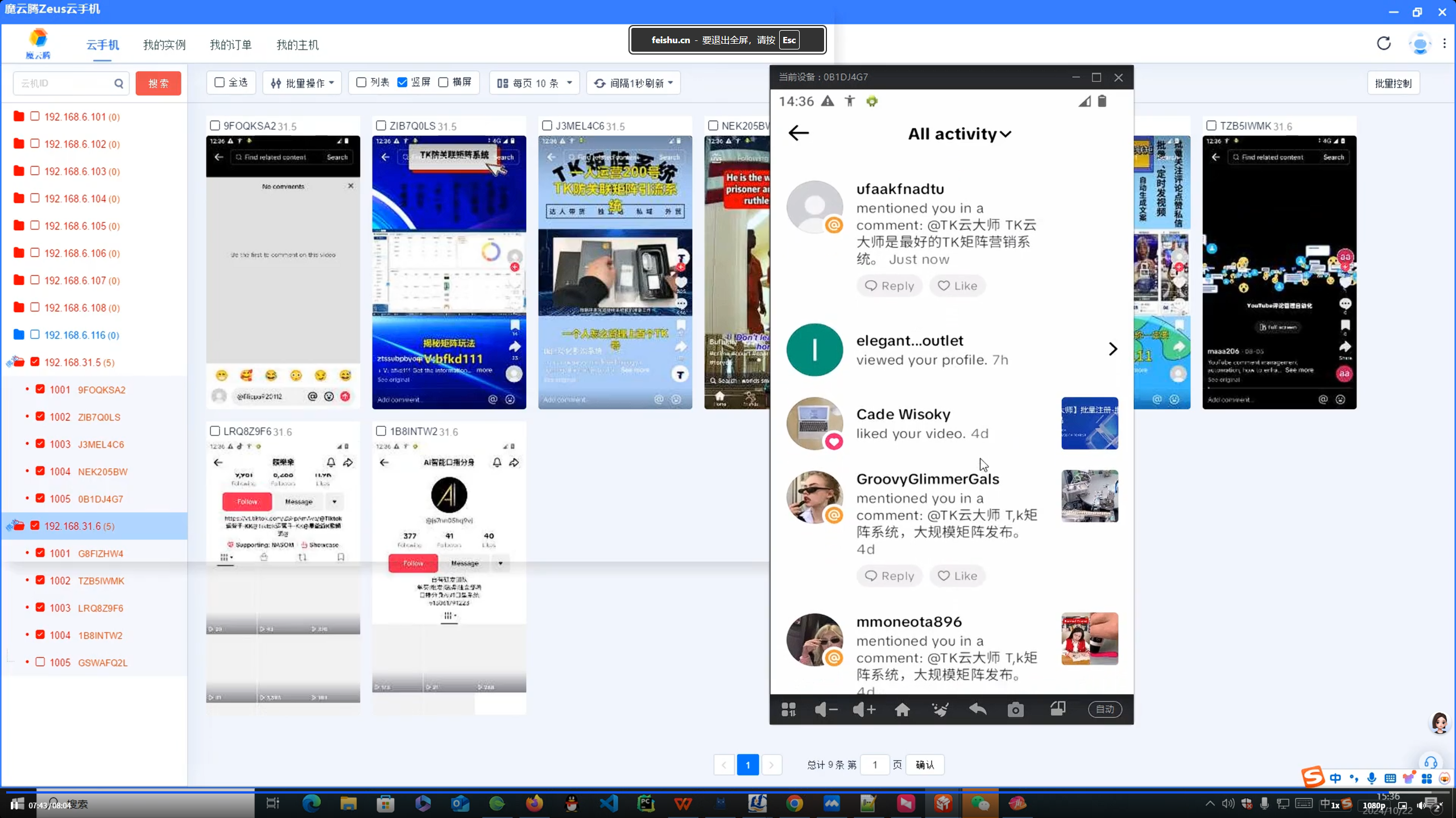Open the 每页 10 条 dropdown
1456x818 pixels.
tap(534, 83)
